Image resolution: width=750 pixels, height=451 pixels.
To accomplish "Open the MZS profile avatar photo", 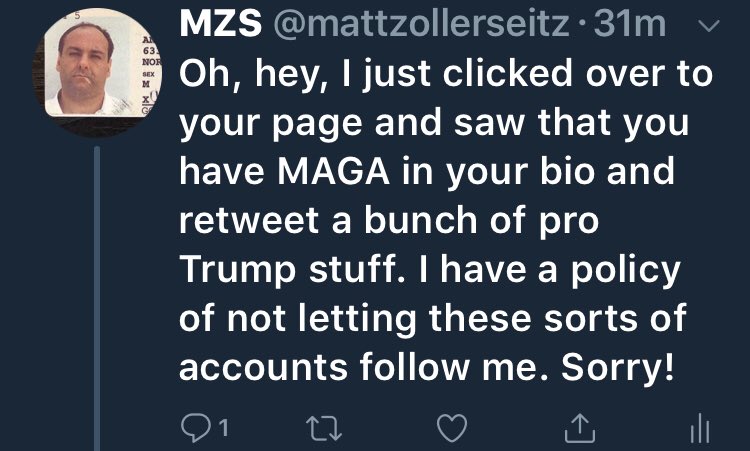I will 94,66.
